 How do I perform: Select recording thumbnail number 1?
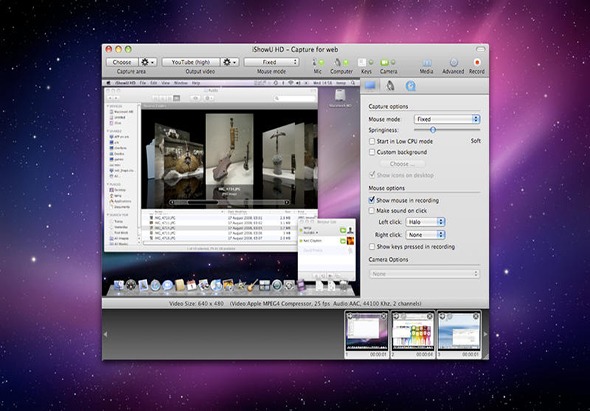(366, 334)
